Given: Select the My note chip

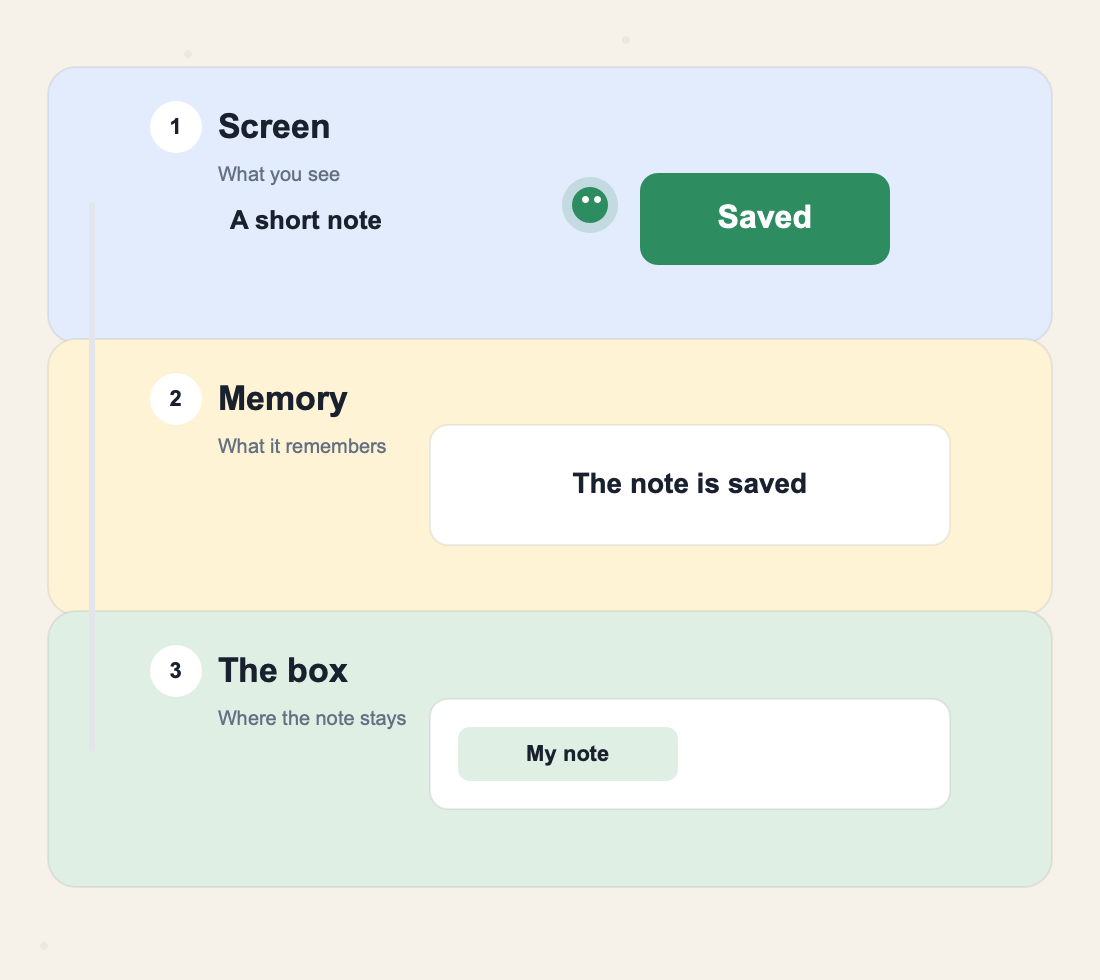Looking at the screenshot, I should point(568,753).
